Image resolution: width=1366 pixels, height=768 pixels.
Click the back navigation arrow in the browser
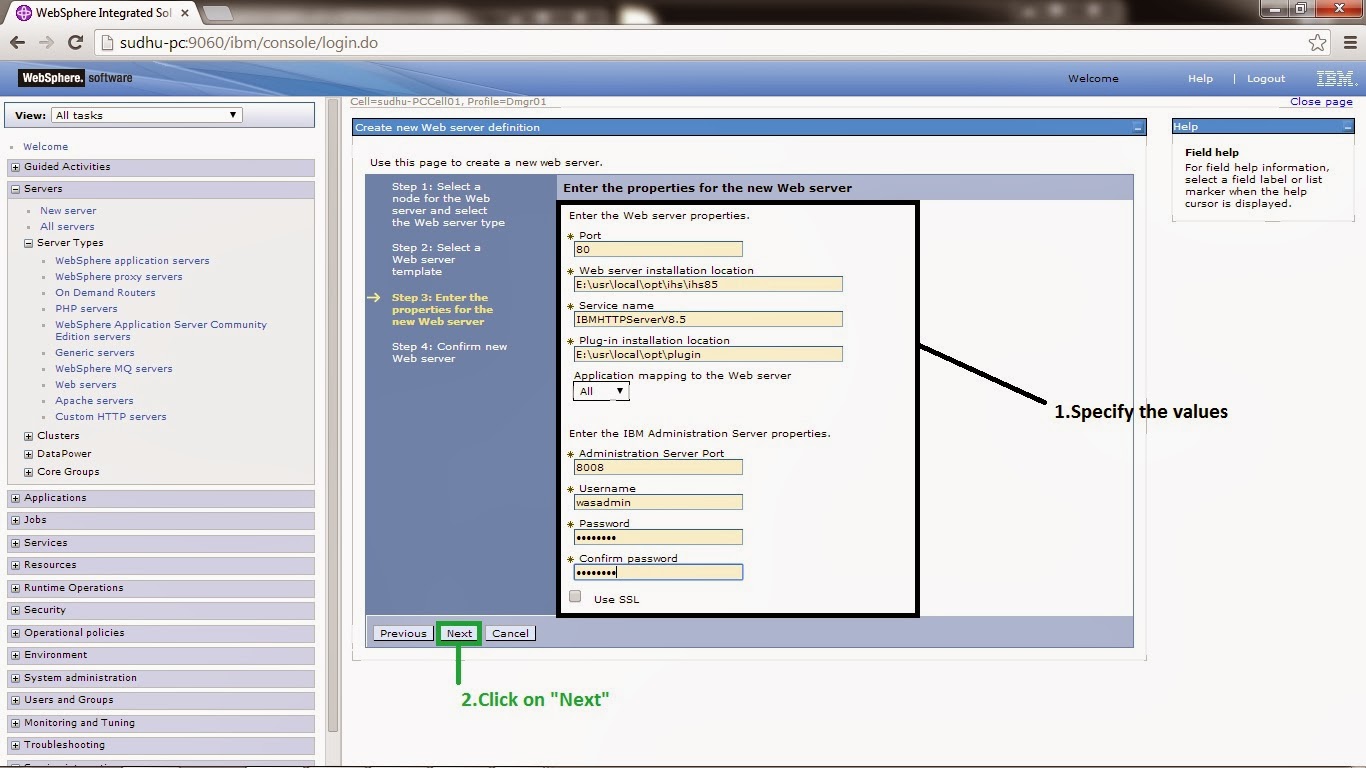17,42
